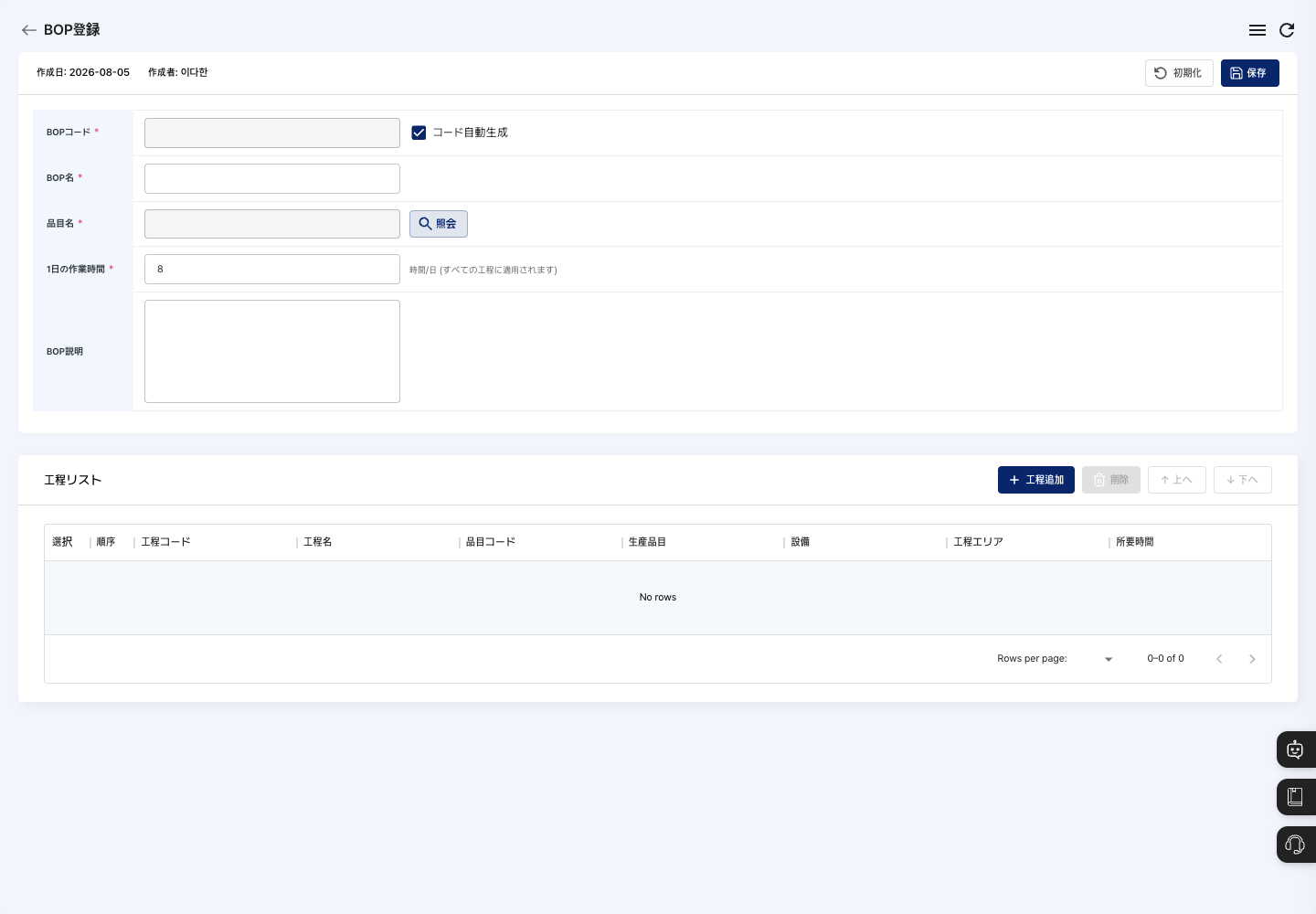Focus the BOPコード input field
This screenshot has width=1316, height=914.
tap(272, 133)
